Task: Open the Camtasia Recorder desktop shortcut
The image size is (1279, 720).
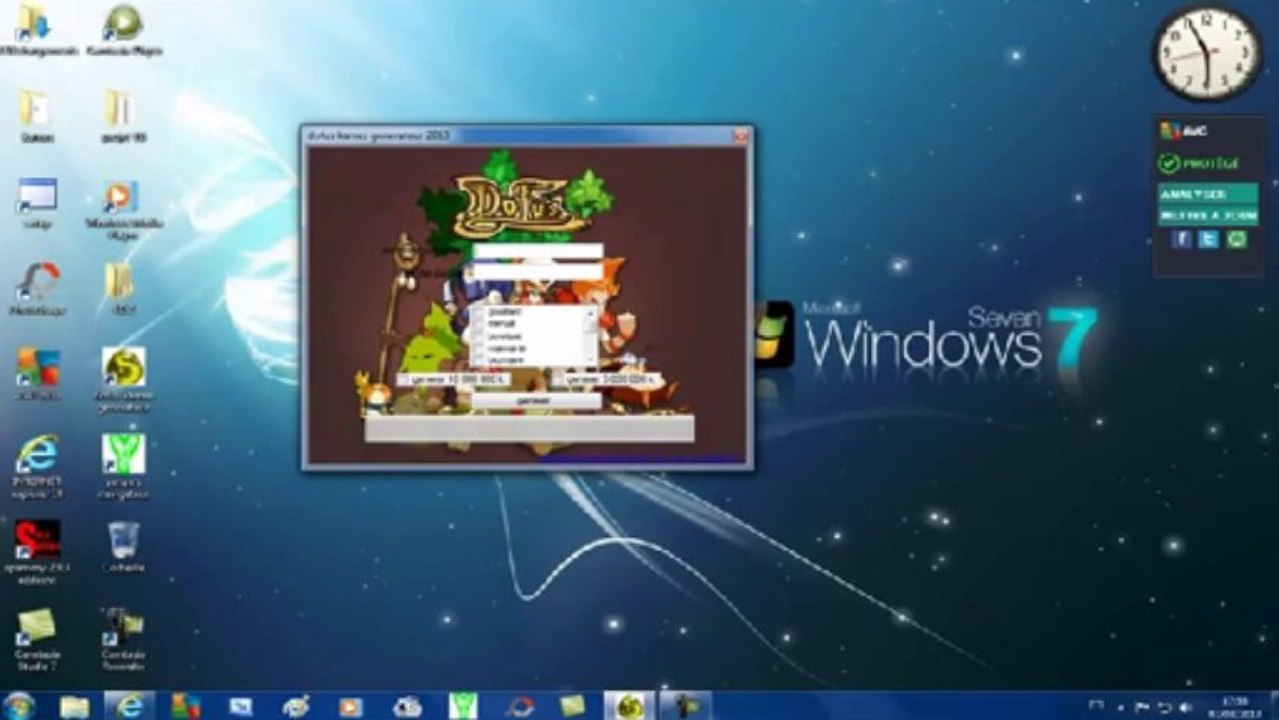Action: tap(124, 640)
